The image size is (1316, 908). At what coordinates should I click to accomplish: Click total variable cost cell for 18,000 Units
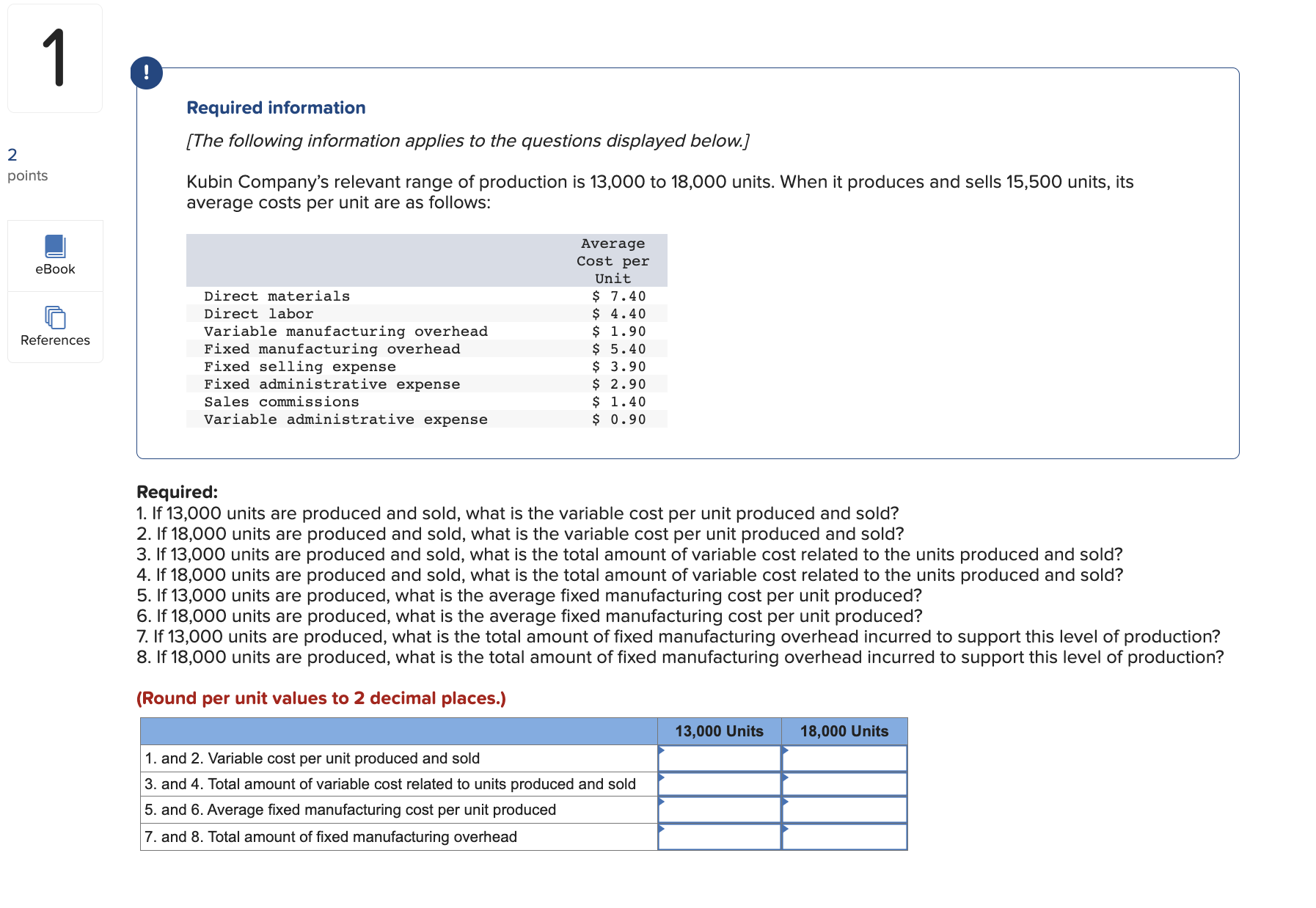pyautogui.click(x=844, y=784)
